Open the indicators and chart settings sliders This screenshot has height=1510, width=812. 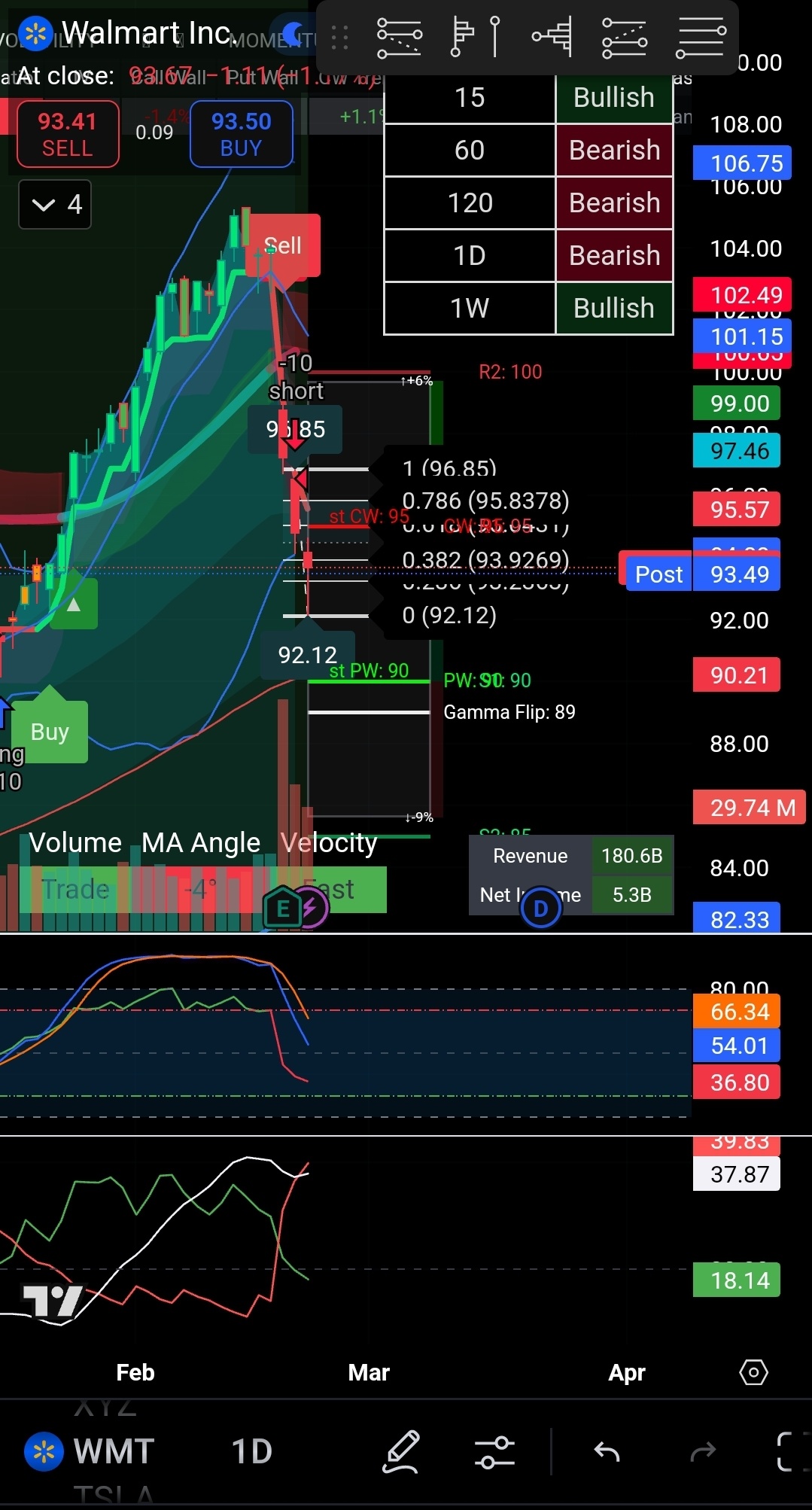(495, 1451)
